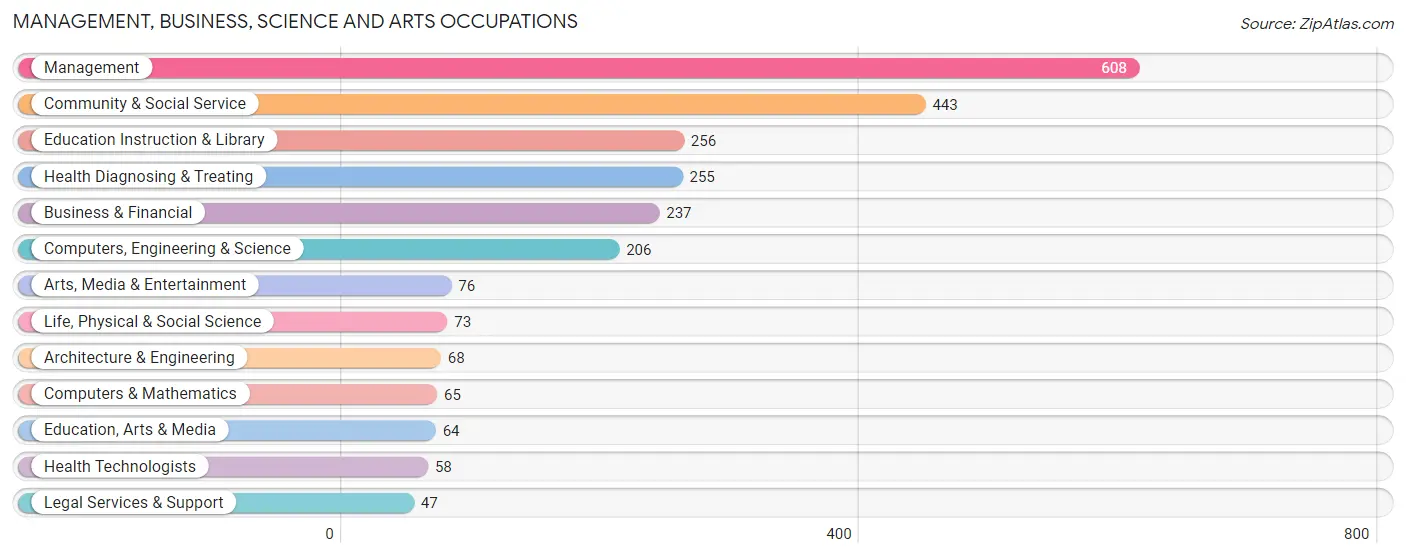Click the Architecture & Engineering label

(139, 358)
